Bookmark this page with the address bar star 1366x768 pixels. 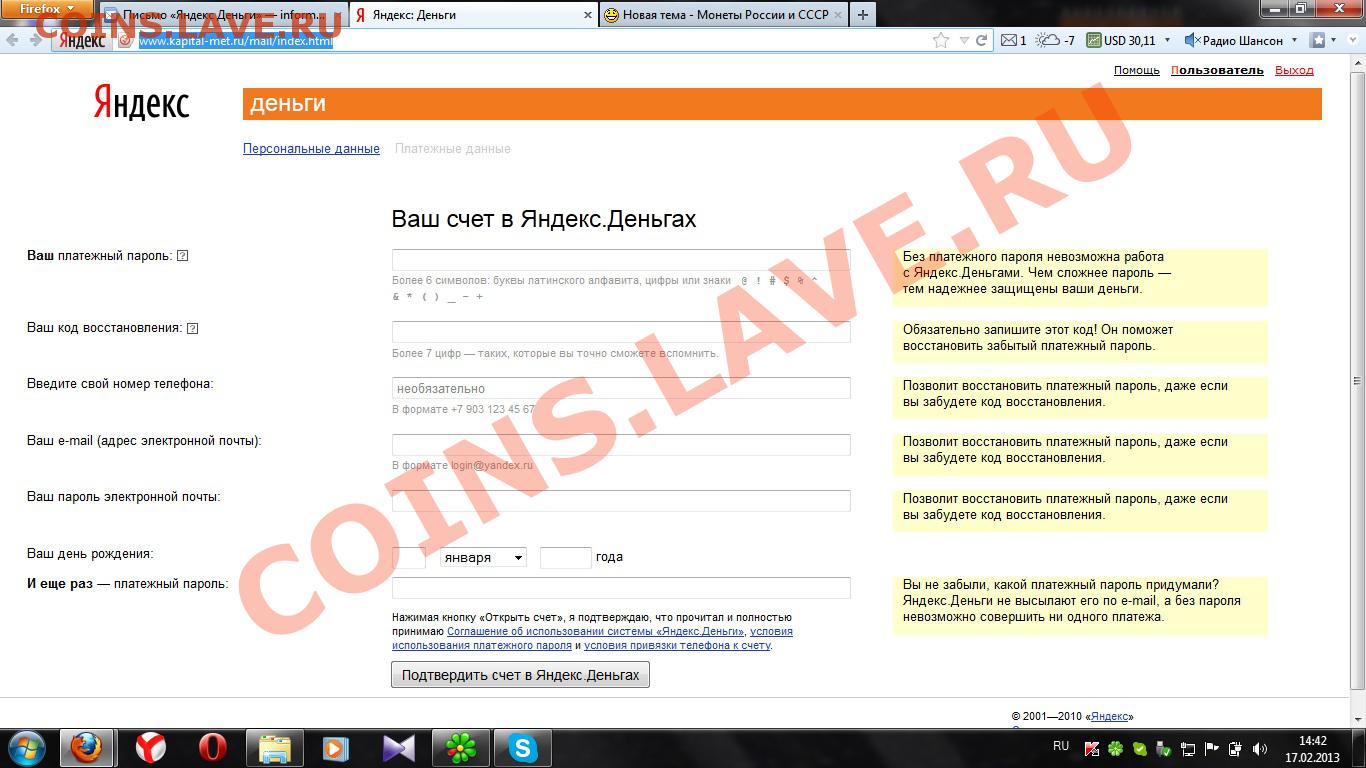pos(941,41)
